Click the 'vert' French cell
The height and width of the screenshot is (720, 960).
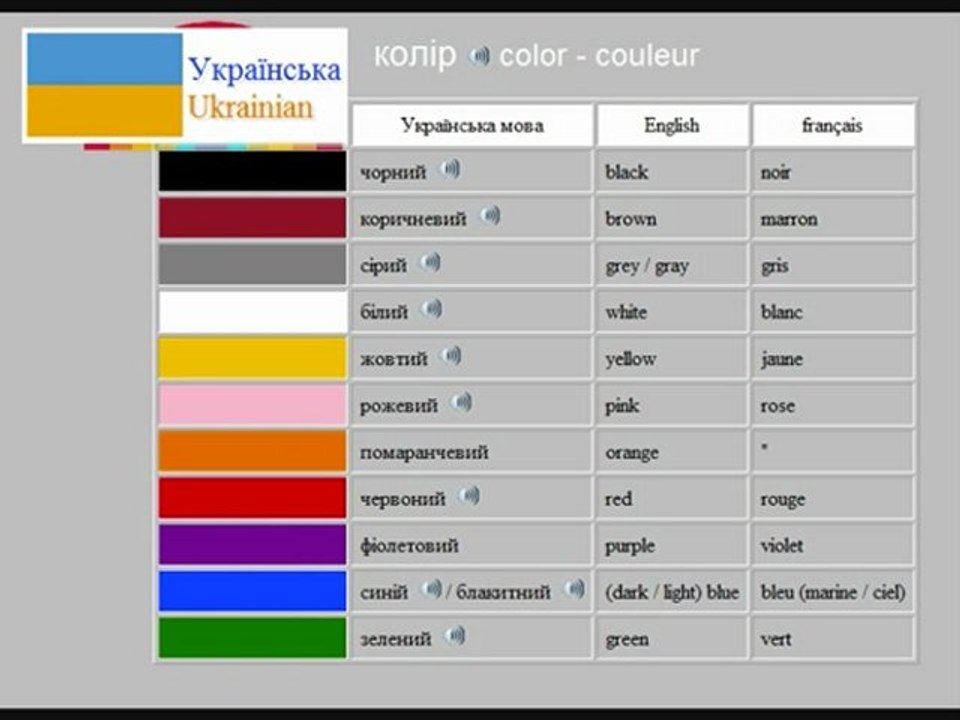coord(833,638)
